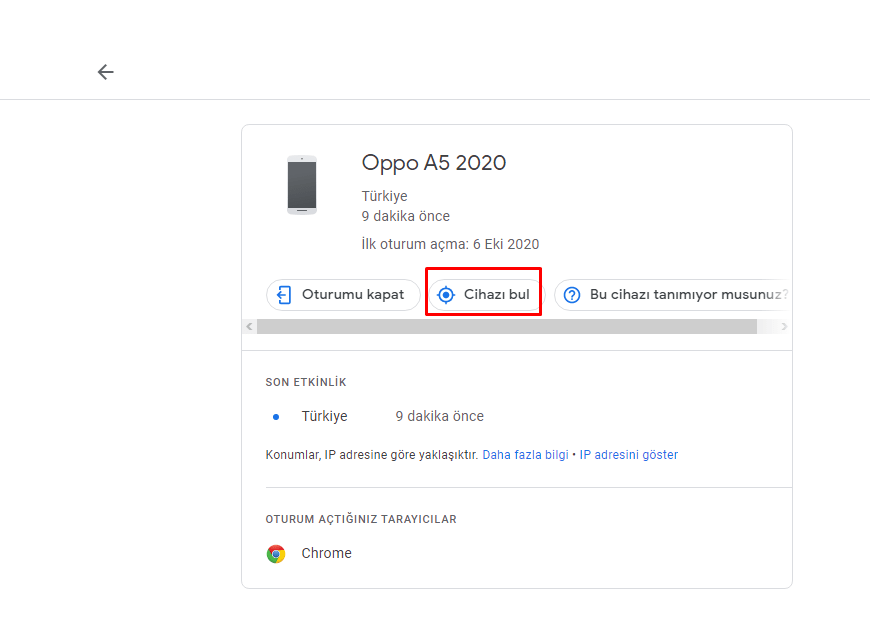This screenshot has width=870, height=630.
Task: Go back using the left arrow icon
Action: pos(105,72)
